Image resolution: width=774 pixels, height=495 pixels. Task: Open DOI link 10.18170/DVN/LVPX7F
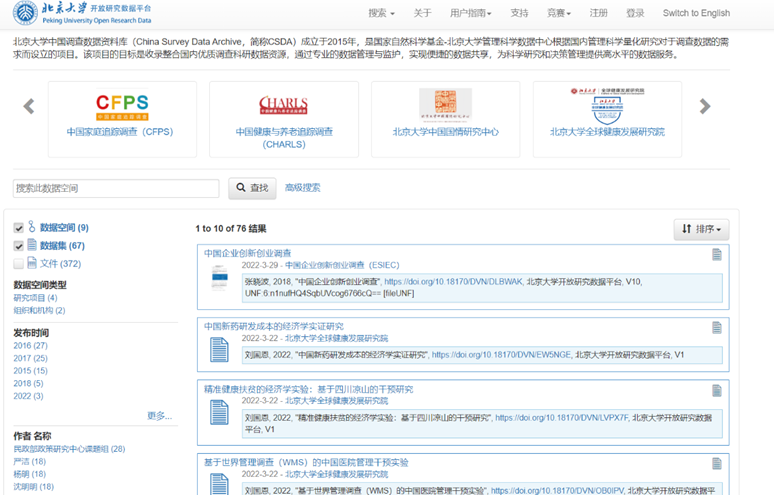click(562, 418)
